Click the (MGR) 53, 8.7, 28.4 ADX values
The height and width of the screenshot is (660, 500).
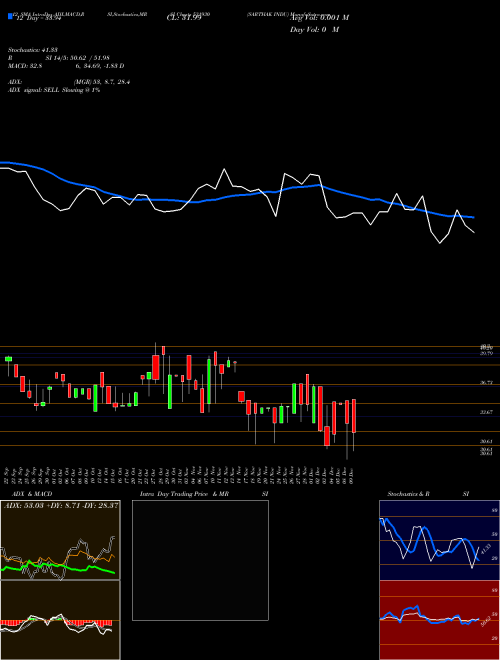point(101,82)
